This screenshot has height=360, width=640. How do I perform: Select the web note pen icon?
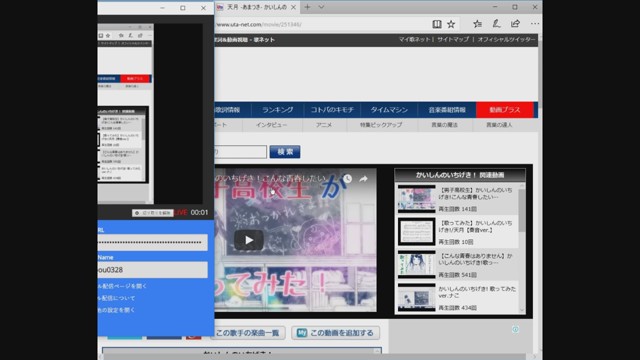(x=496, y=24)
